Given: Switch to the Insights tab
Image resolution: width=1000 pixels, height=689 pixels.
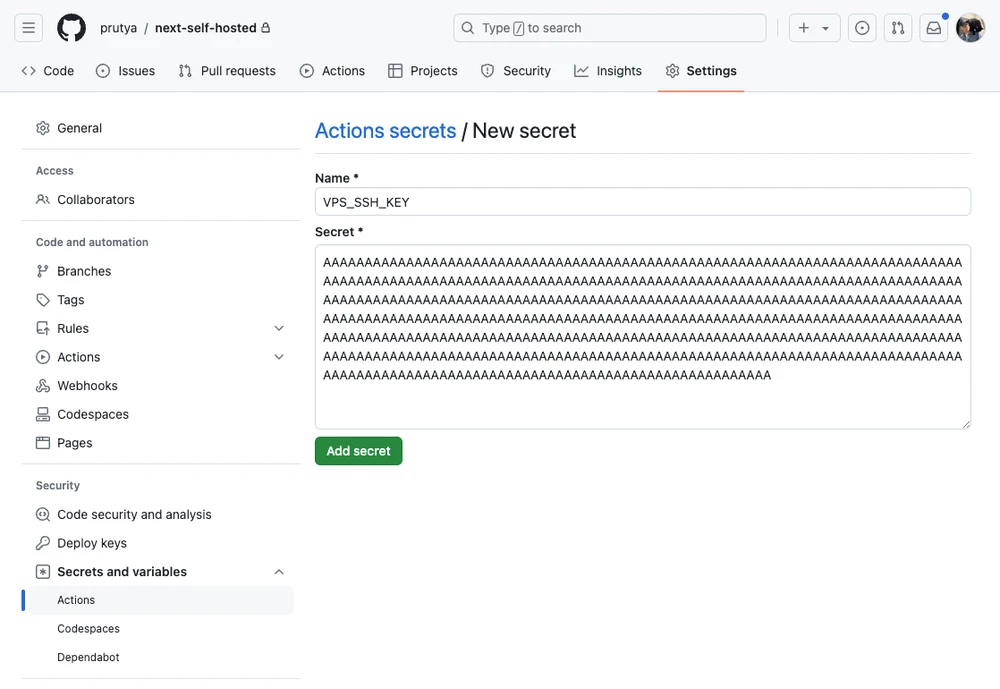Looking at the screenshot, I should pyautogui.click(x=608, y=71).
